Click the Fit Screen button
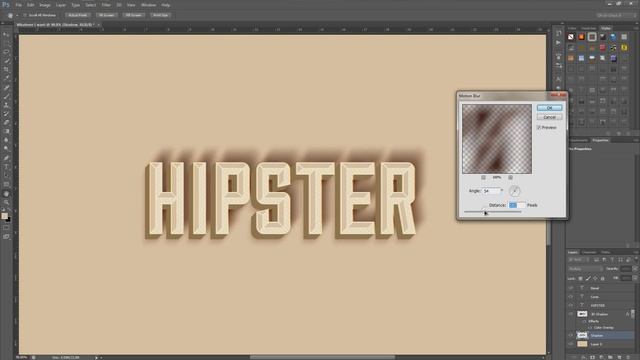This screenshot has width=640, height=360. (107, 15)
